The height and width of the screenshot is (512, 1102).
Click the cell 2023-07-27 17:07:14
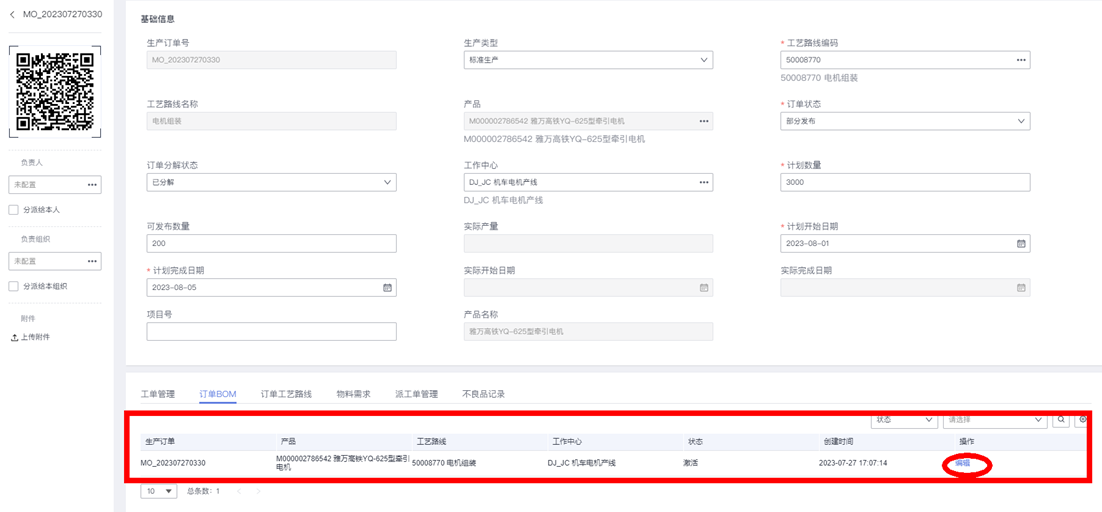pyautogui.click(x=853, y=464)
